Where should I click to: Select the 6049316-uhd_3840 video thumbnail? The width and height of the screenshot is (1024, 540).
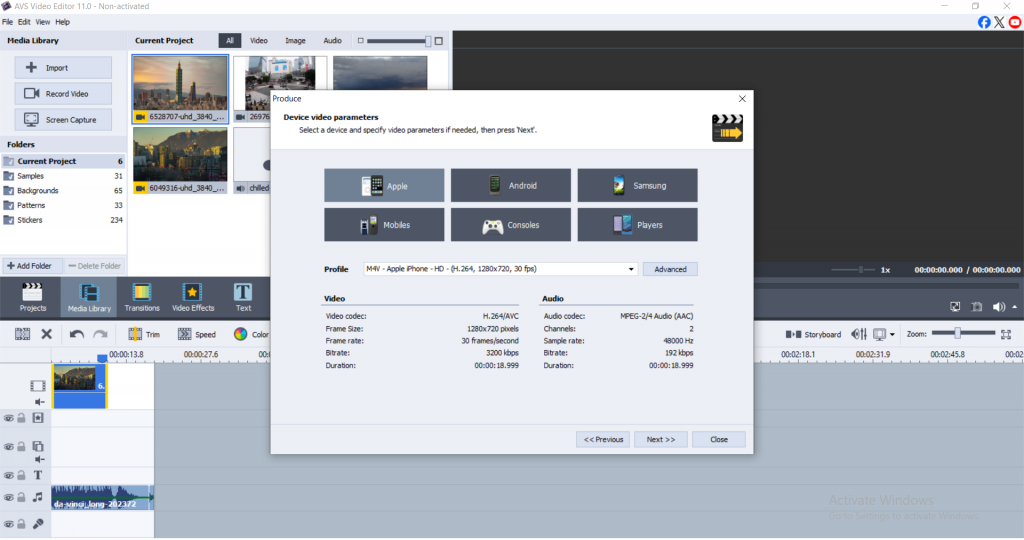tap(180, 160)
